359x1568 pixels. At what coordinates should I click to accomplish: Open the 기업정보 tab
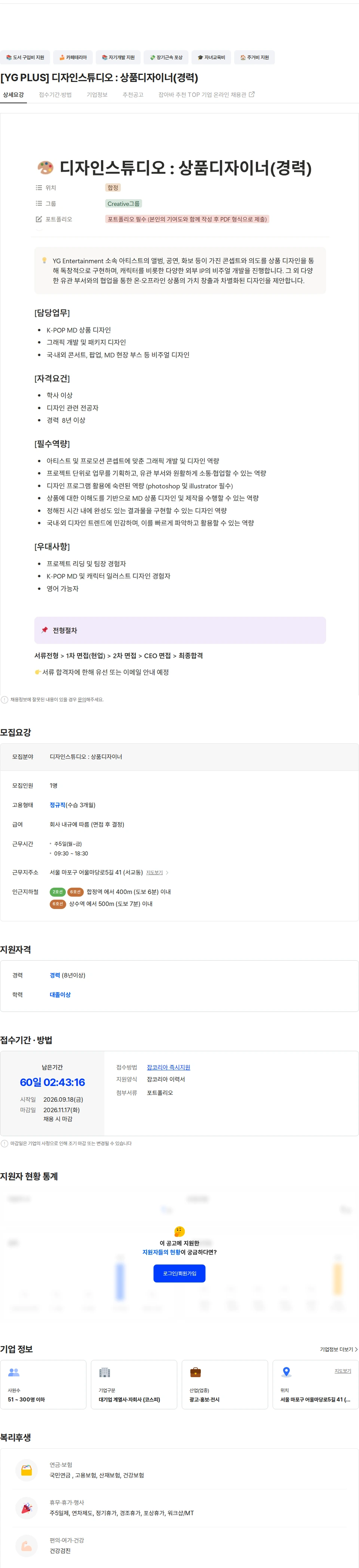(x=97, y=95)
